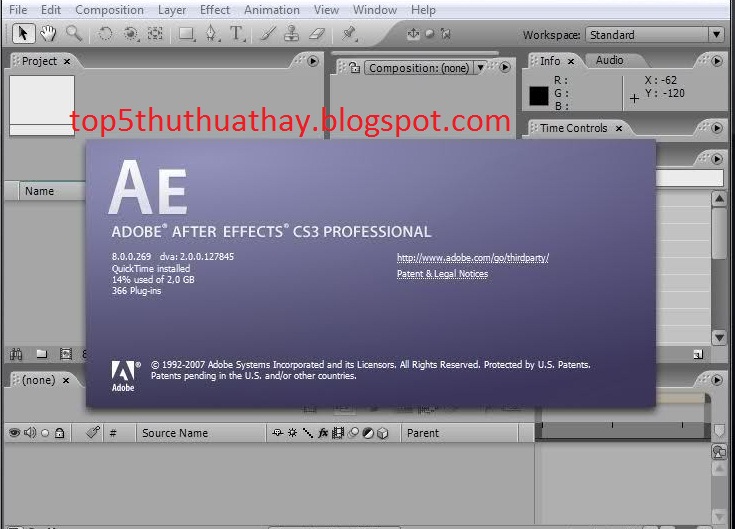
Task: Toggle the video eye column switch
Action: (x=15, y=433)
